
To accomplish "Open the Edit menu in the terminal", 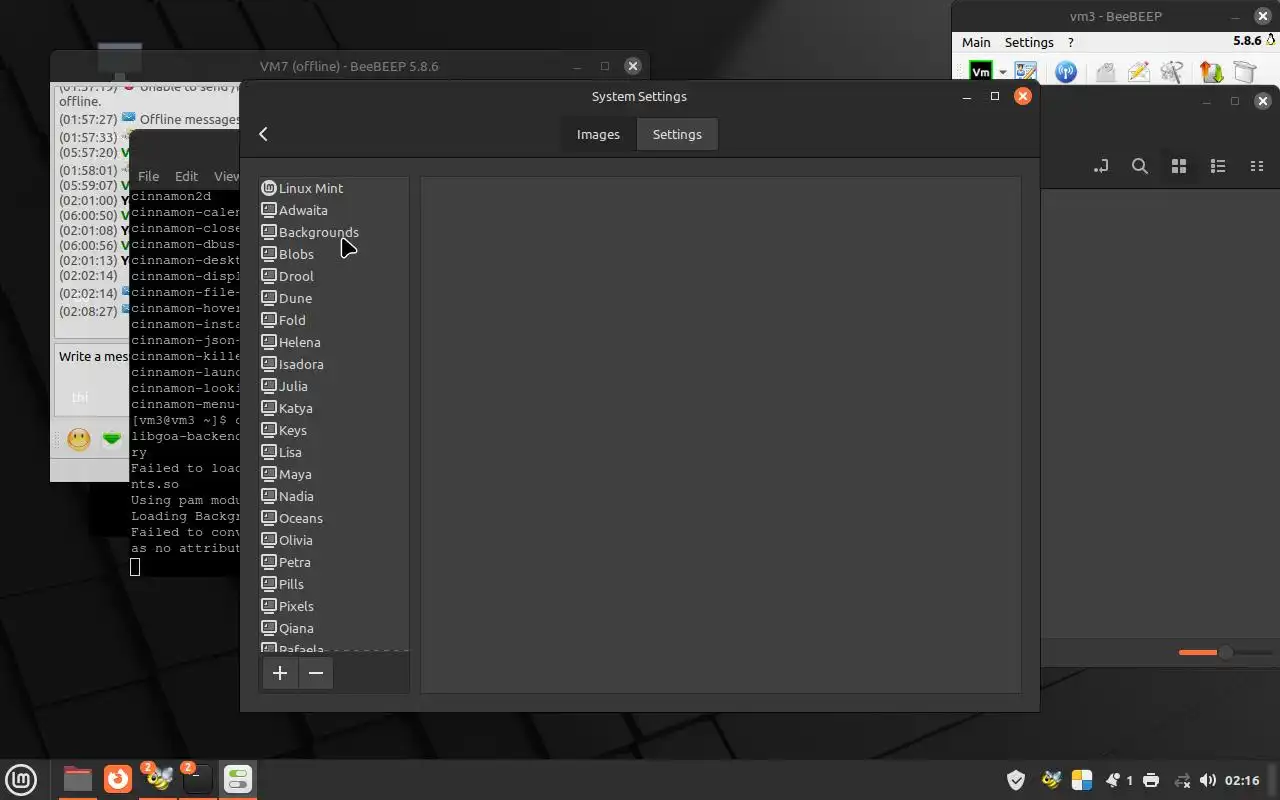I will tap(186, 176).
